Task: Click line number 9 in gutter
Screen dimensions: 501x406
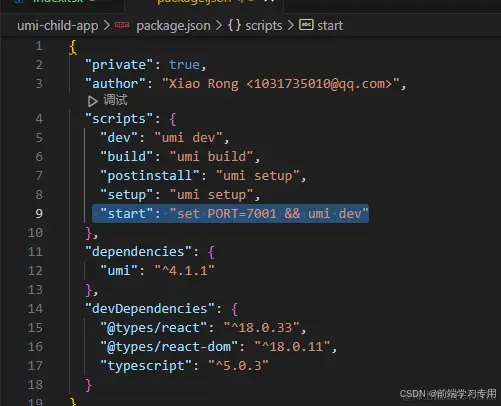Action: [x=39, y=214]
